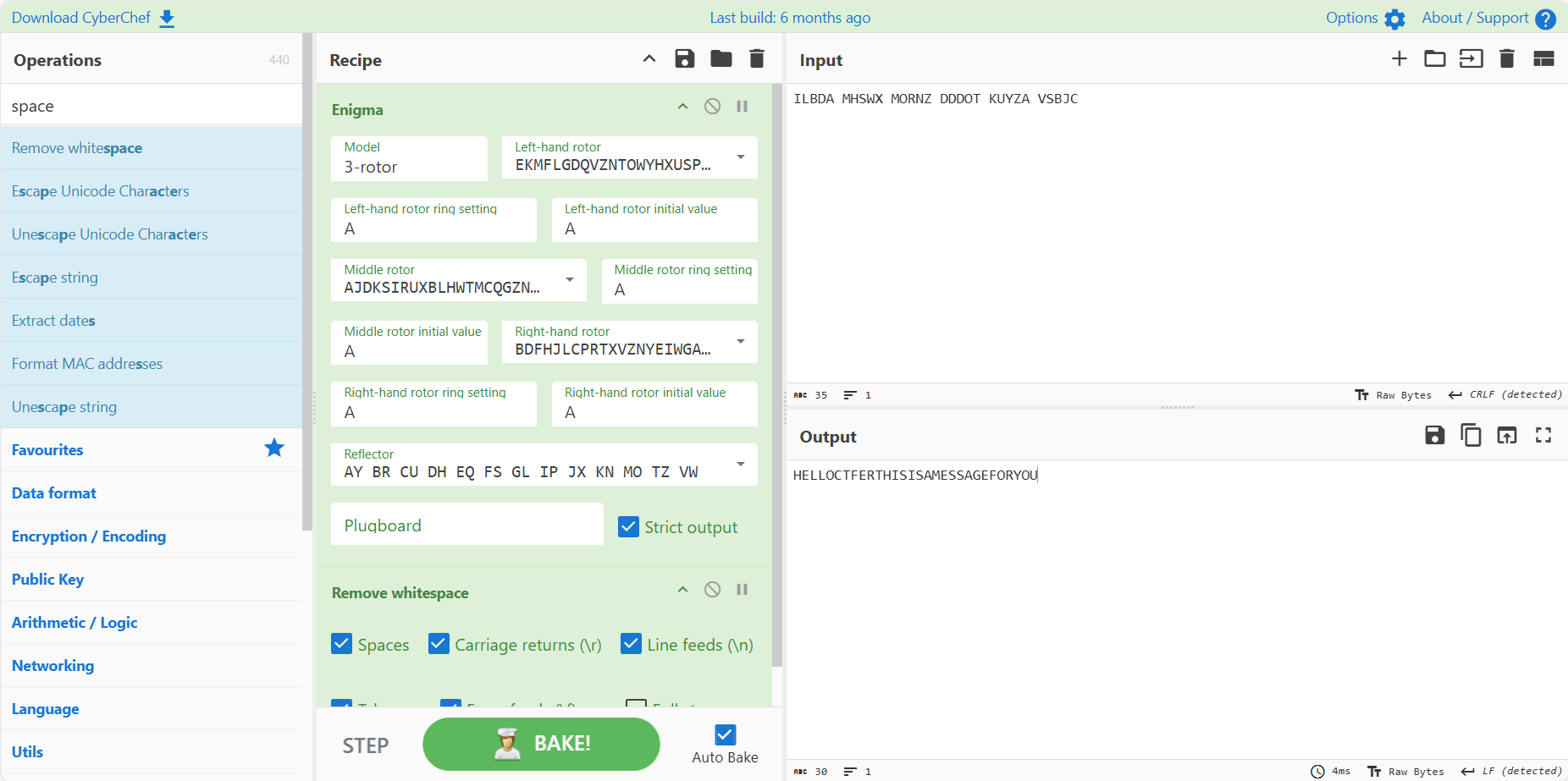This screenshot has height=781, width=1568.
Task: Expand the Language category
Action: coord(152,709)
